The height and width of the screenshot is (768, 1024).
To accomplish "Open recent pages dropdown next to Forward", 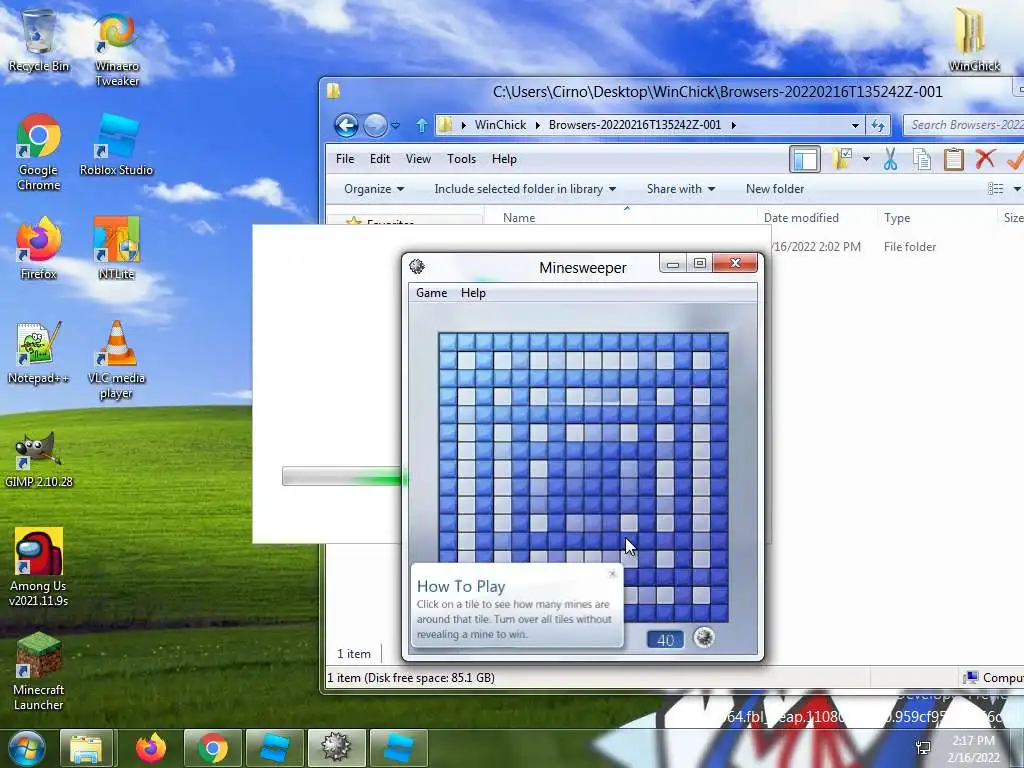I will pos(396,125).
